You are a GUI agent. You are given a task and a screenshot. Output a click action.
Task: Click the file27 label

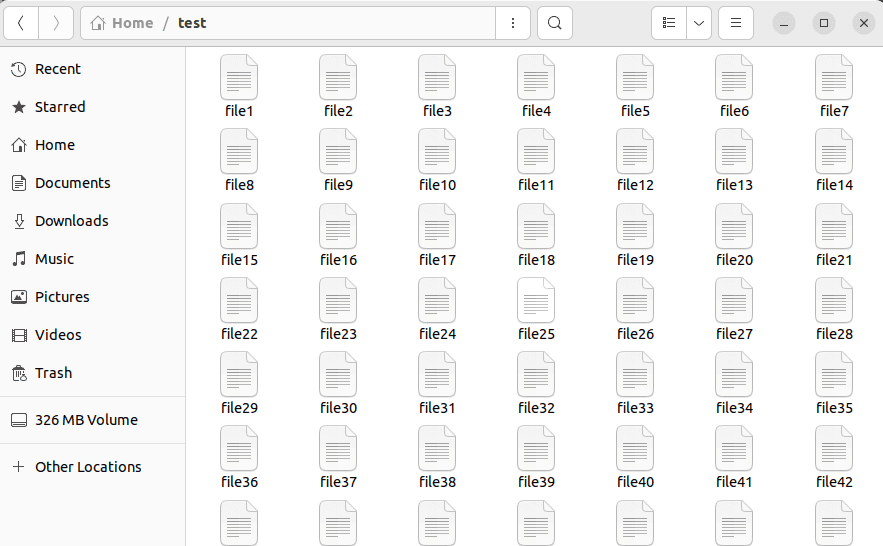[x=734, y=334]
